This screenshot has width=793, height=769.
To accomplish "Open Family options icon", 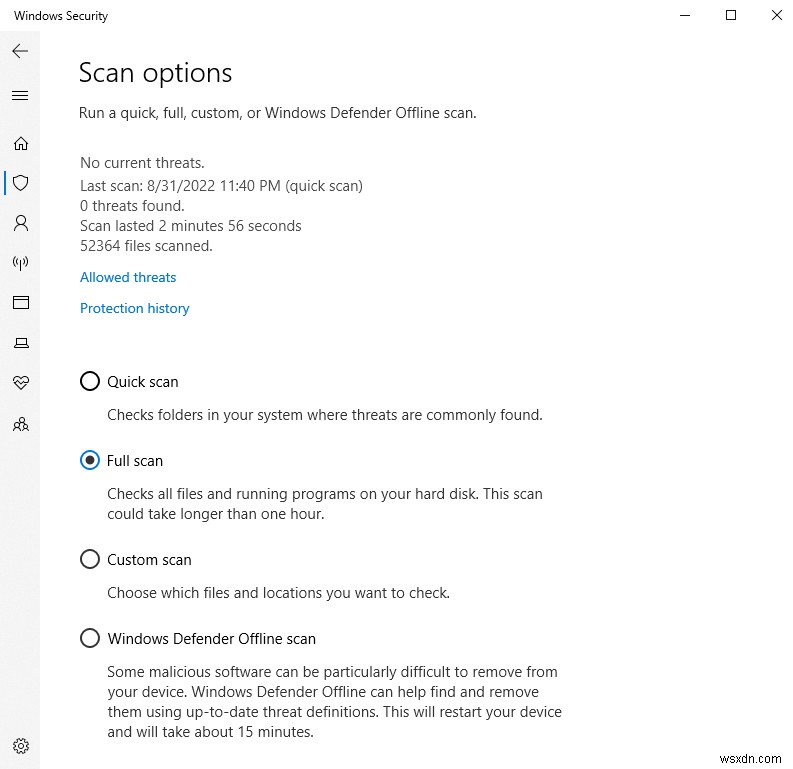I will click(x=20, y=424).
